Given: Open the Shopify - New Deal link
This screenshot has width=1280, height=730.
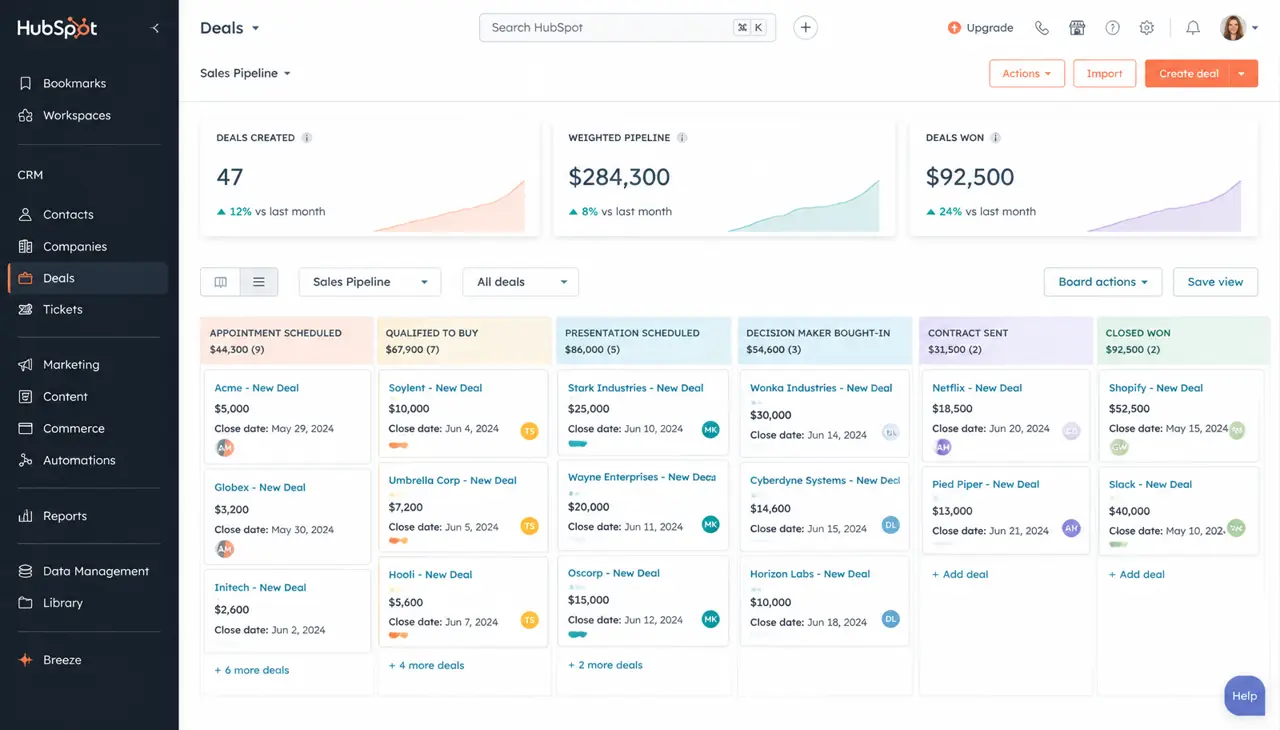Looking at the screenshot, I should (x=1156, y=388).
